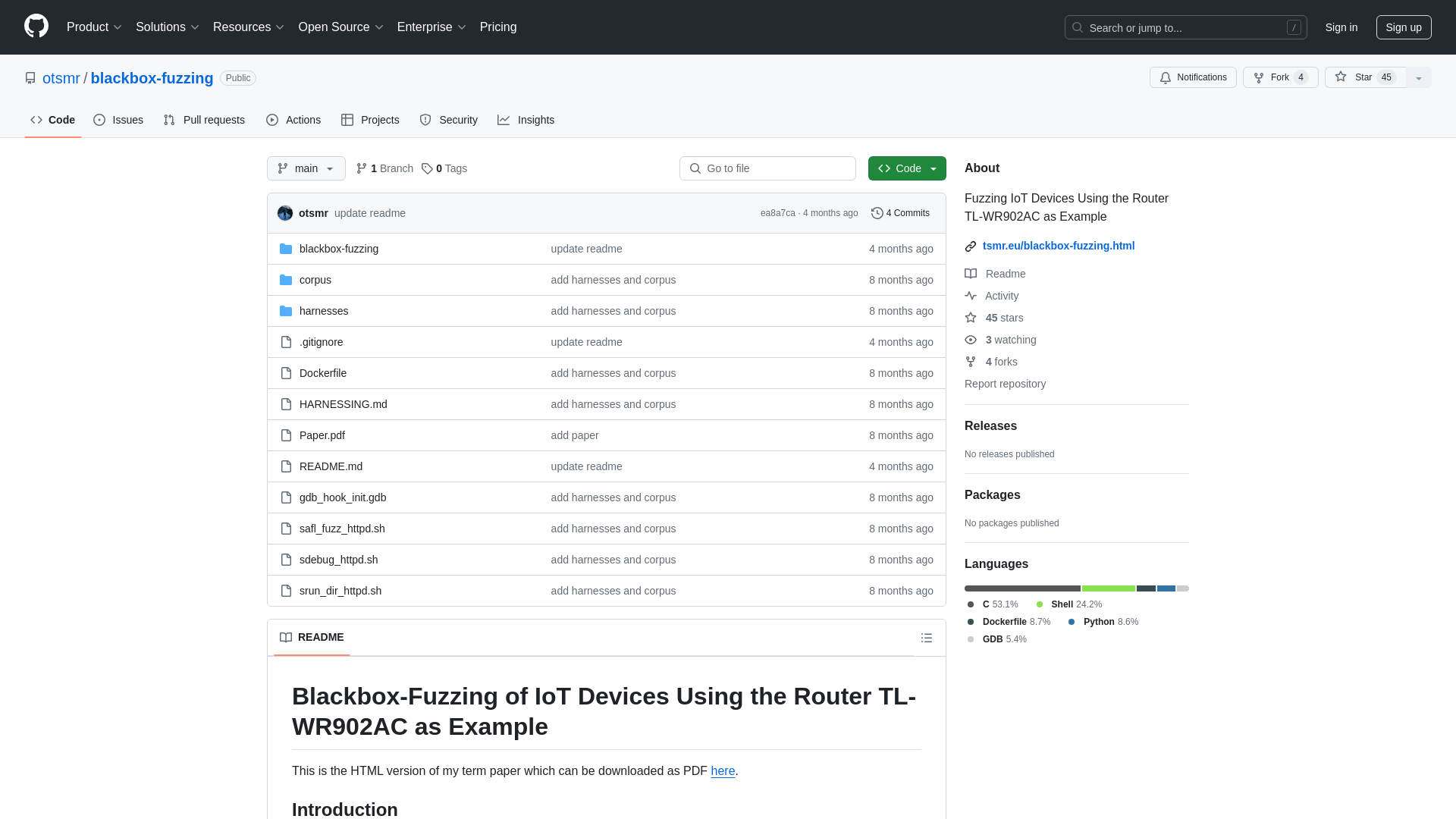Click the Pull requests icon
The width and height of the screenshot is (1456, 819).
click(169, 120)
